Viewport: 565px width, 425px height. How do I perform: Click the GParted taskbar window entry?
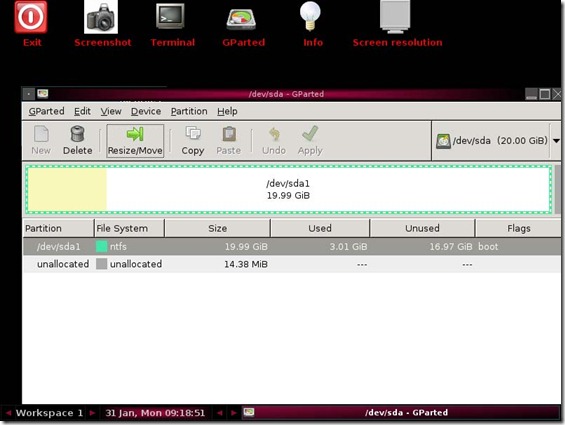[x=400, y=413]
